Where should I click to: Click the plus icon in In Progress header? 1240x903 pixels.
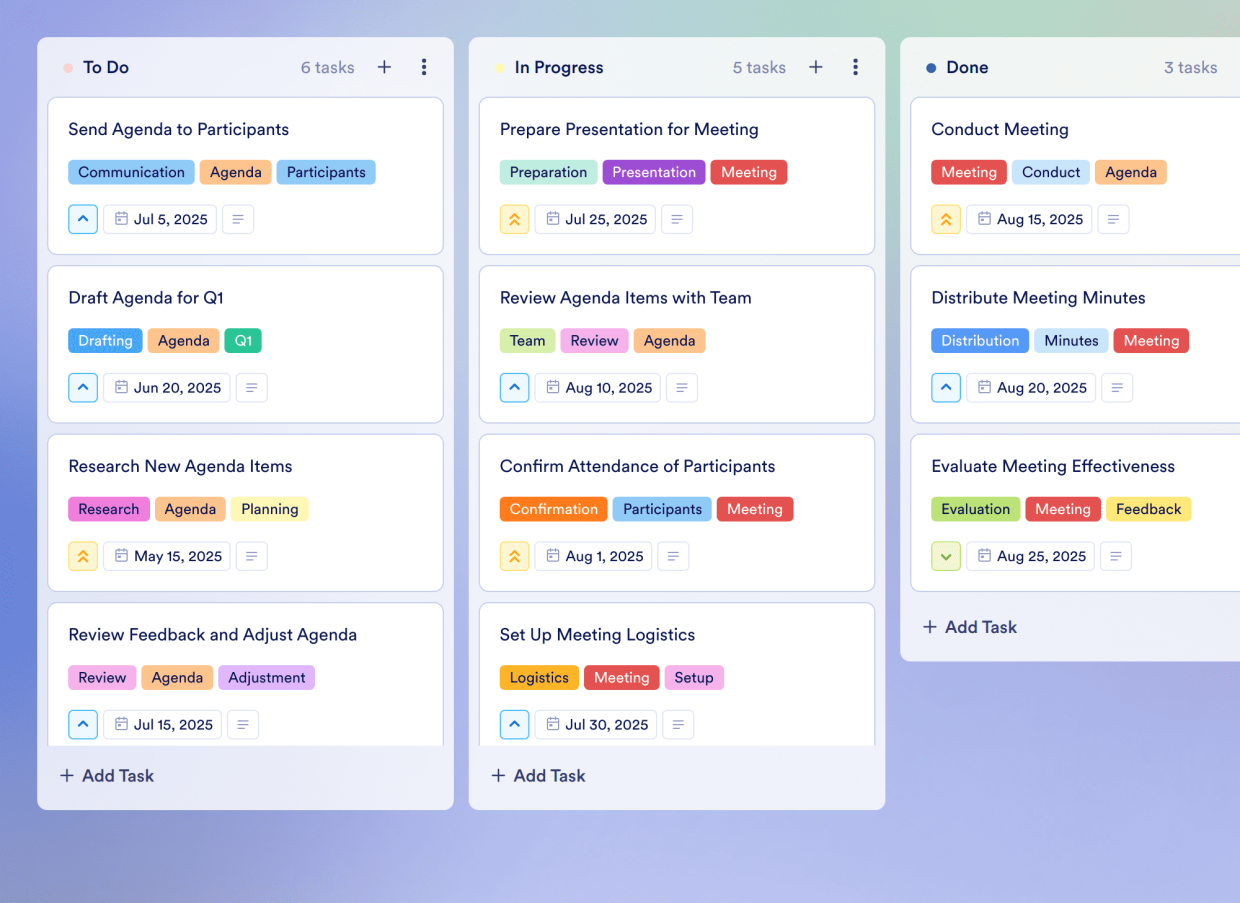pos(816,67)
